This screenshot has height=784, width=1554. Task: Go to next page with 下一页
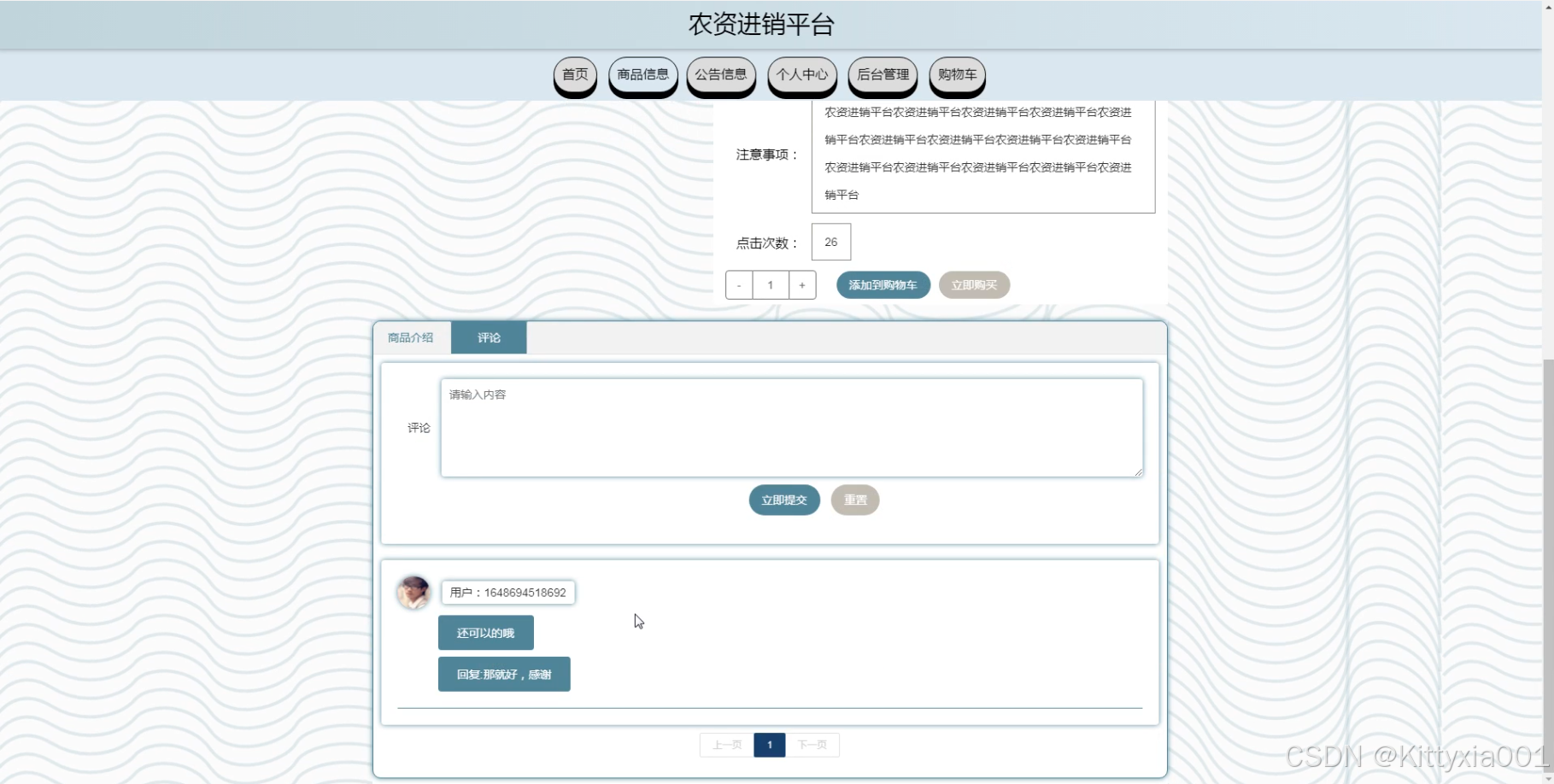coord(812,745)
